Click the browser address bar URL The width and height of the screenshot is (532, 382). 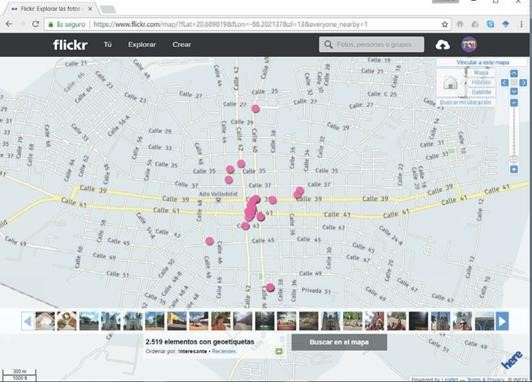(230, 24)
